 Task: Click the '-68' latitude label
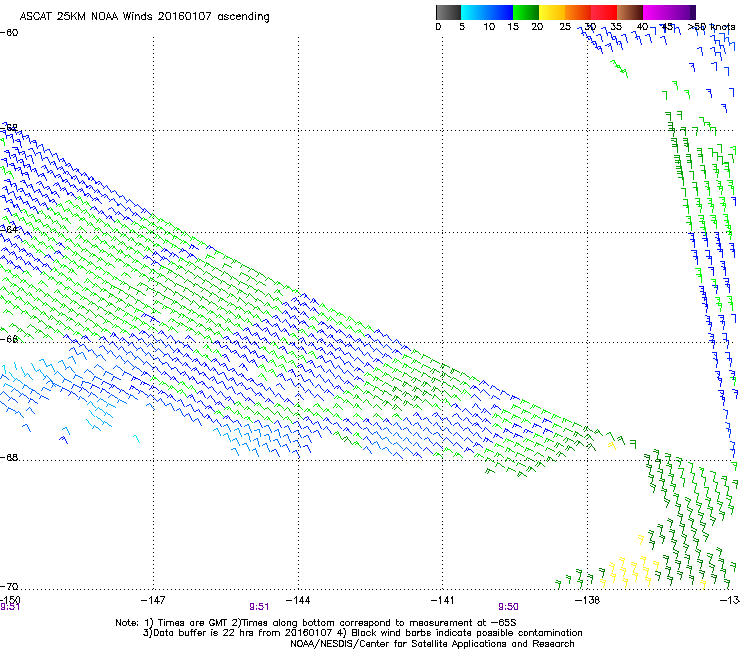pos(9,457)
